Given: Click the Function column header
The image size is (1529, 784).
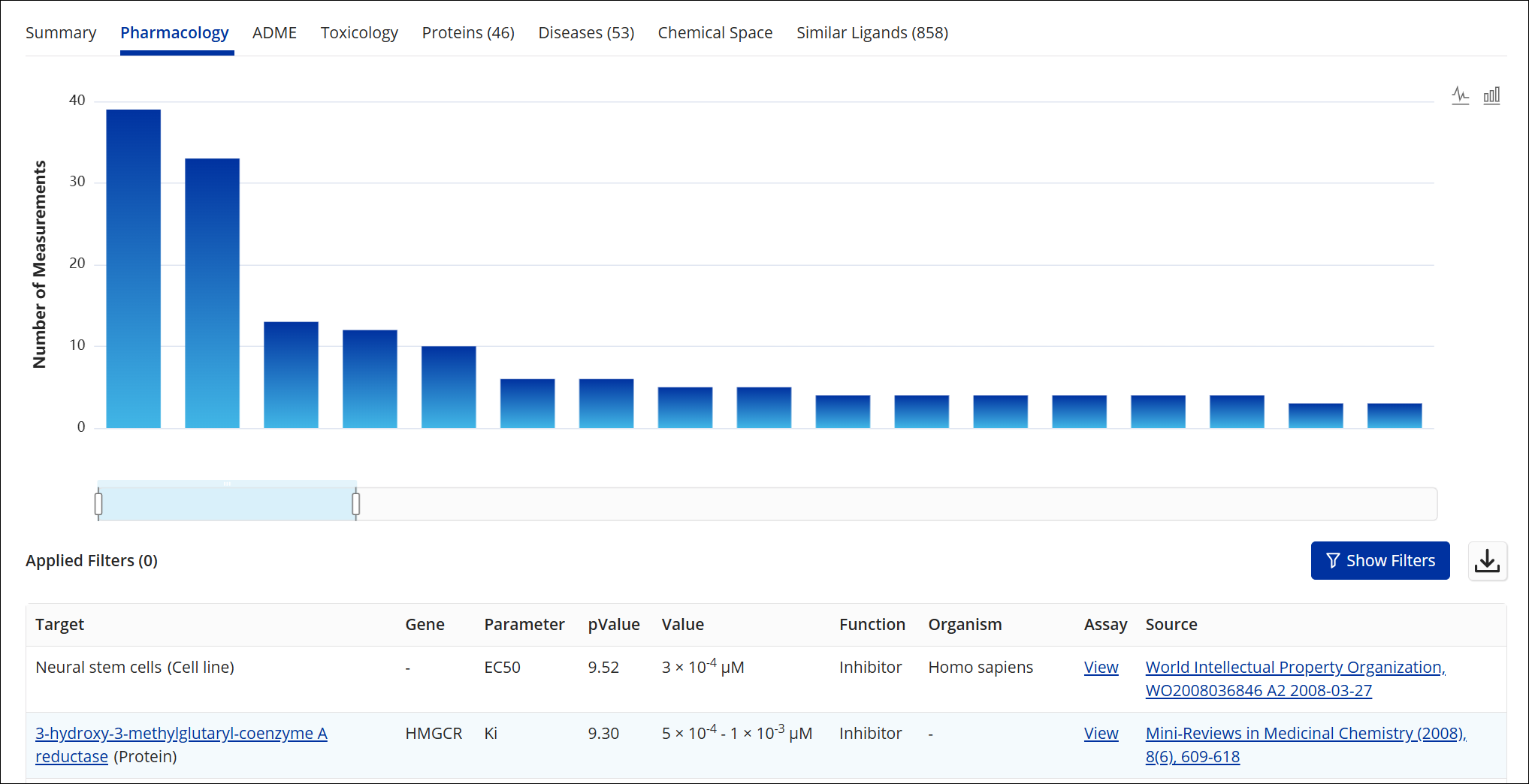Looking at the screenshot, I should (872, 625).
